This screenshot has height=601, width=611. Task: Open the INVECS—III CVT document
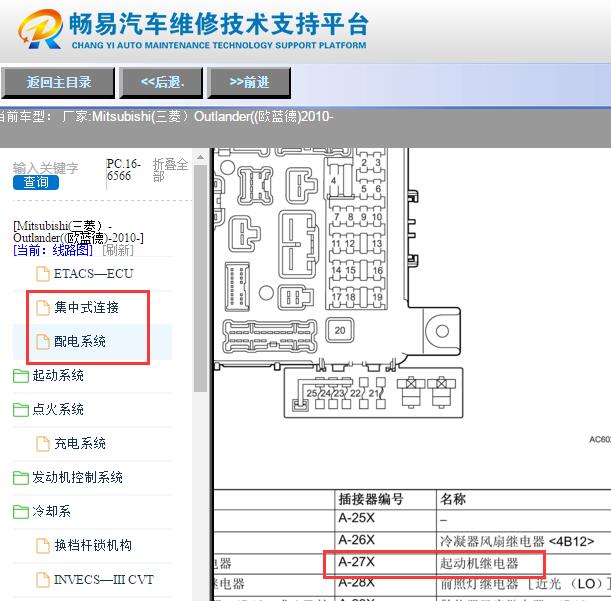[104, 580]
